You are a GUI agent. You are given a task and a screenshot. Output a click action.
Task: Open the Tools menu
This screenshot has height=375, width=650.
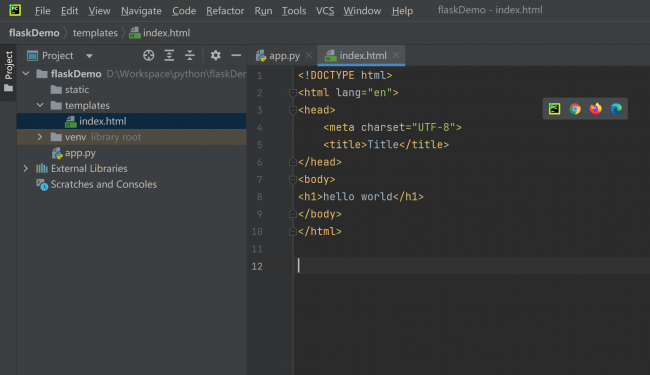click(294, 11)
